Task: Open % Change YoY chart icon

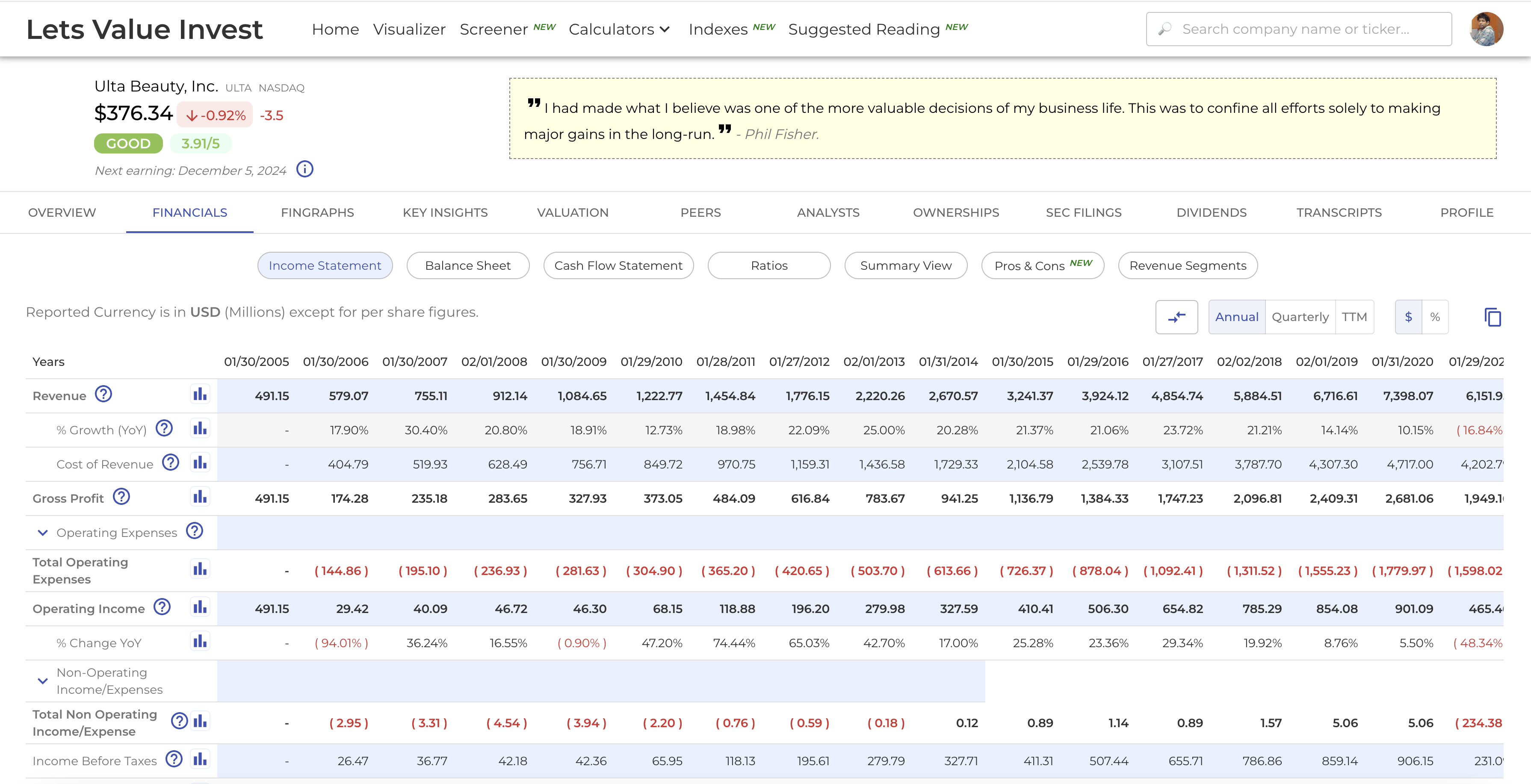Action: tap(200, 642)
